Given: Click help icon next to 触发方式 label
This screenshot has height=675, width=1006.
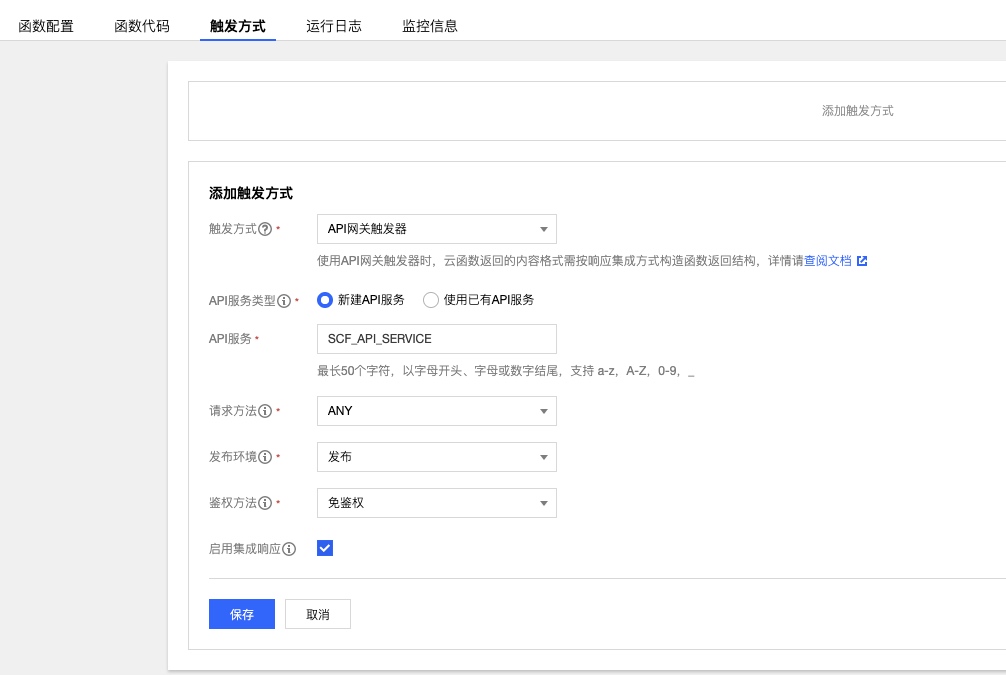Looking at the screenshot, I should (x=265, y=229).
